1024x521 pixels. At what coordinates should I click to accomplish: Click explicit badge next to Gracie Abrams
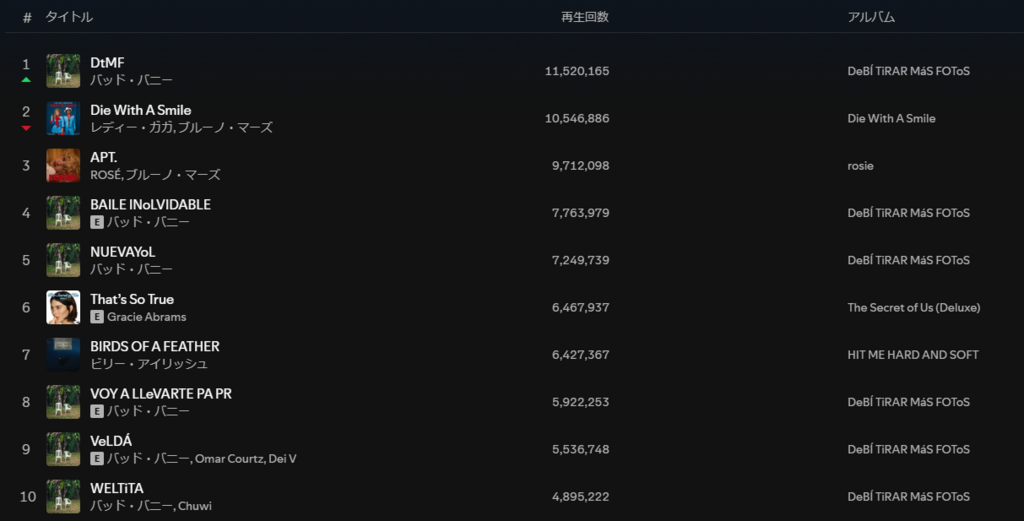click(x=97, y=317)
